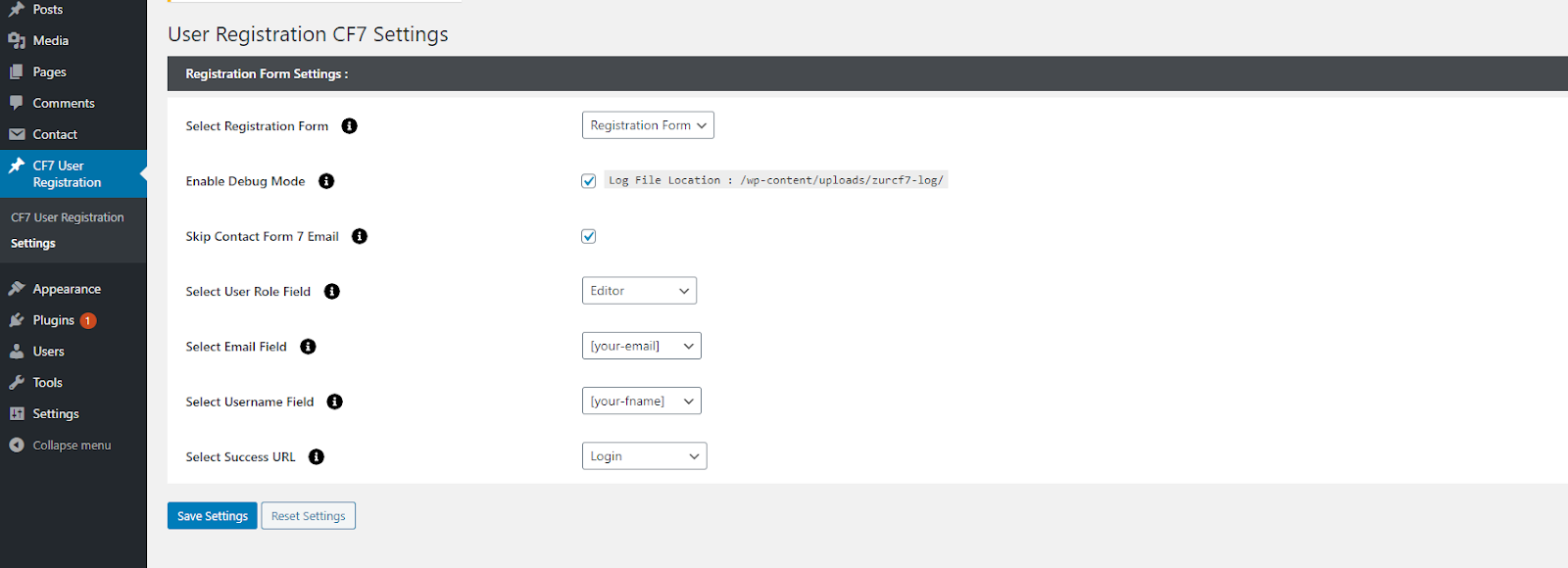Click info icon beside Select User Role Field

click(x=332, y=292)
